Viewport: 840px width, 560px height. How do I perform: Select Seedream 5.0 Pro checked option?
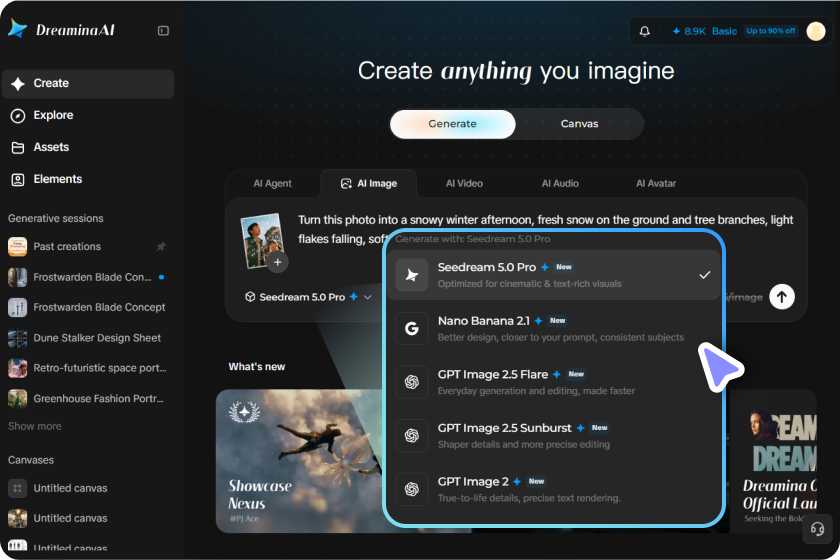554,275
